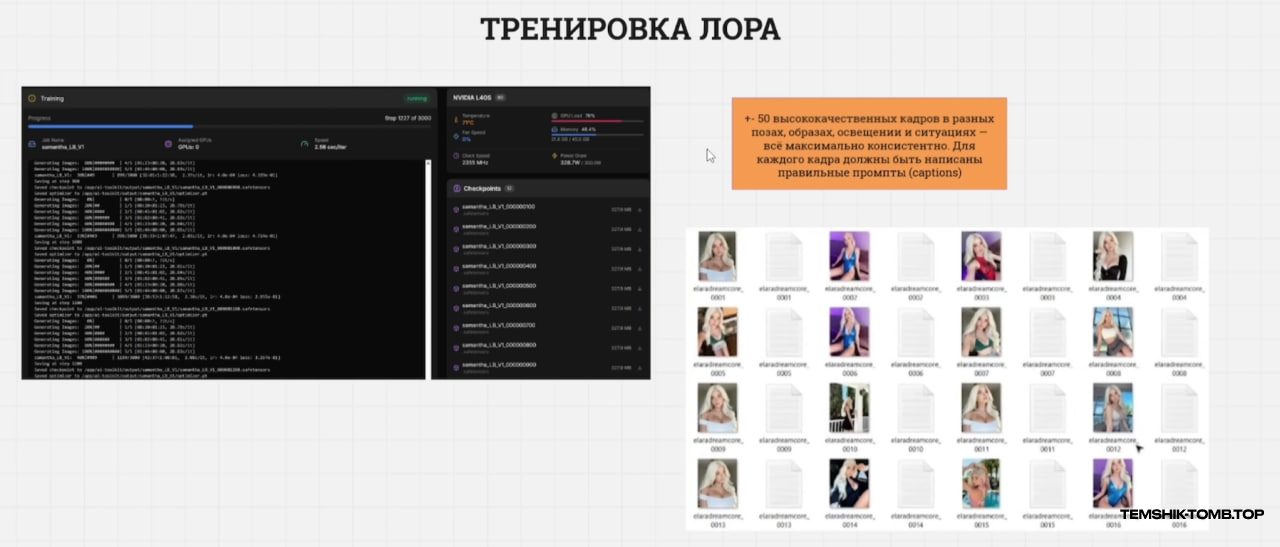Click the orange note about 50 frames
The width and height of the screenshot is (1280, 547).
(869, 144)
